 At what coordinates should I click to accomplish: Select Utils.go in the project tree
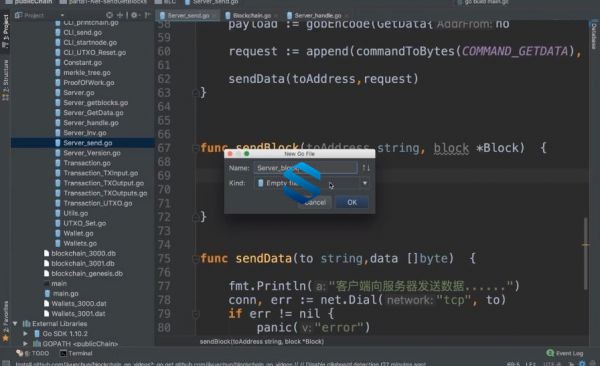(75, 213)
